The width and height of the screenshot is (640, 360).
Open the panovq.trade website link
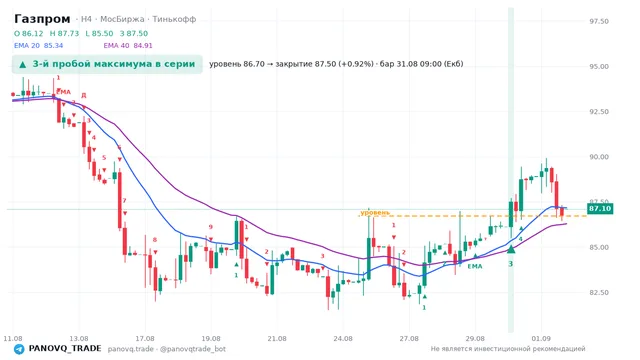pos(131,349)
